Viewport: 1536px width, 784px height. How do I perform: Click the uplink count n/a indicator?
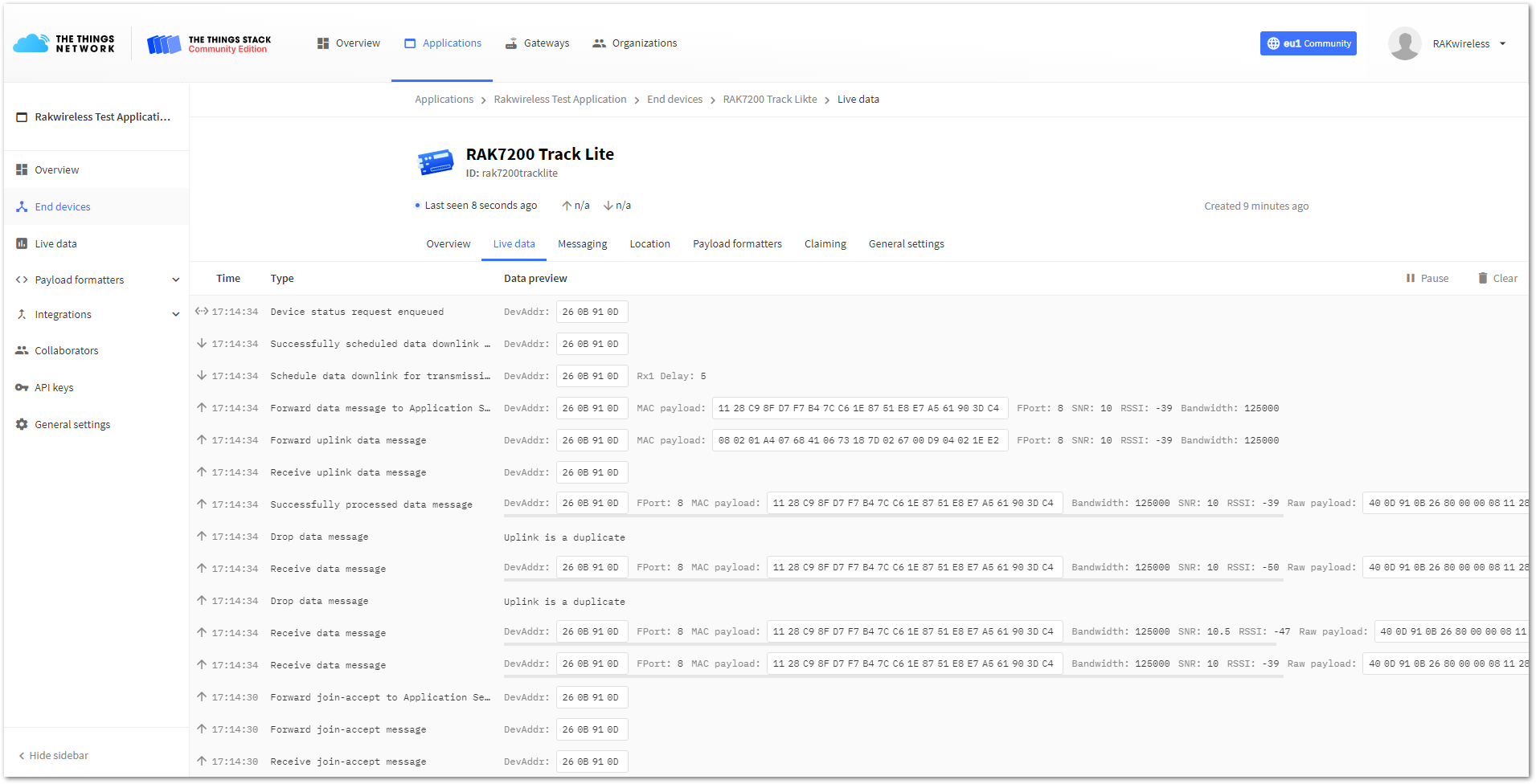[x=575, y=206]
